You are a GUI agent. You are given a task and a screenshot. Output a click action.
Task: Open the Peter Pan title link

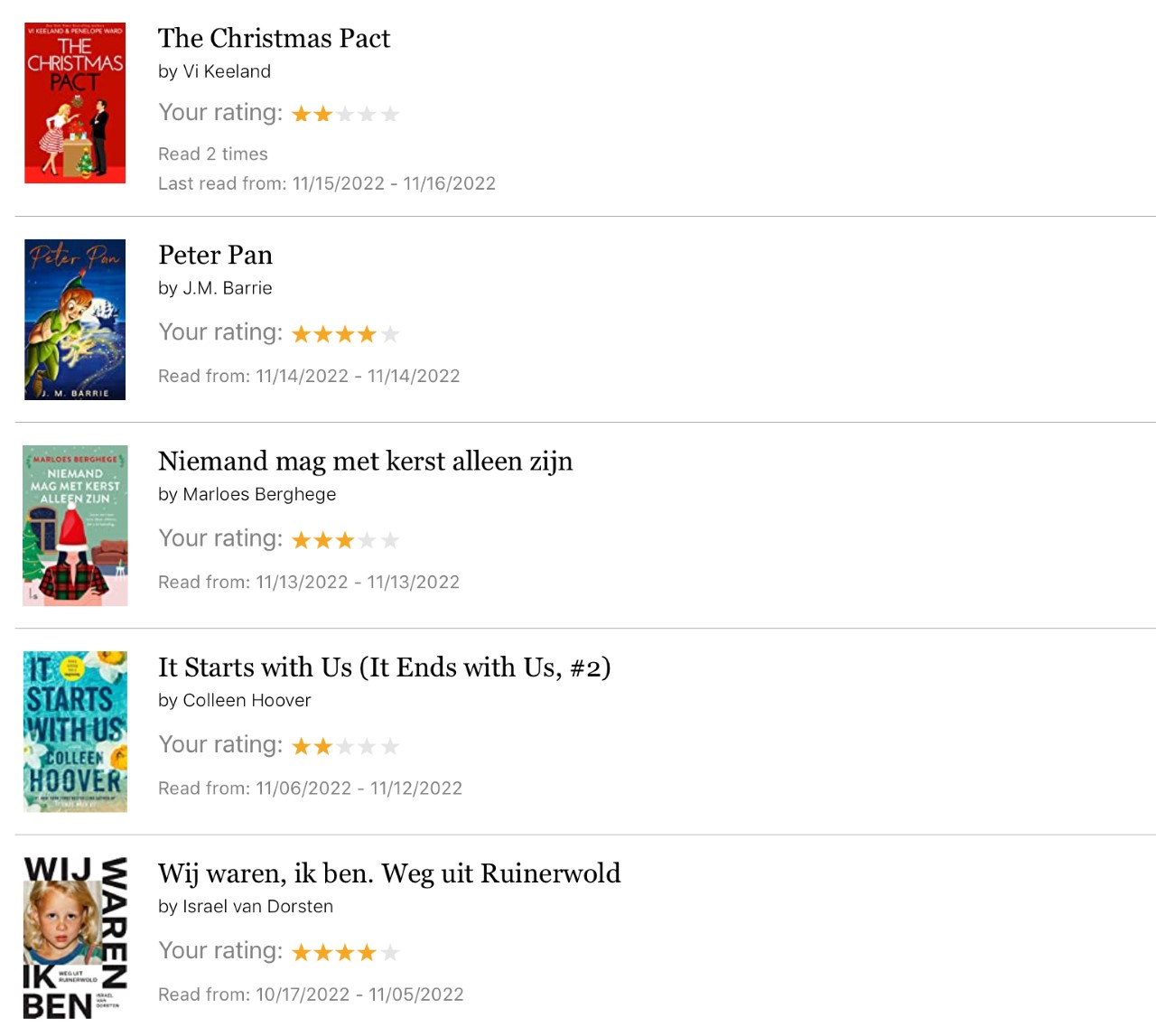[216, 255]
